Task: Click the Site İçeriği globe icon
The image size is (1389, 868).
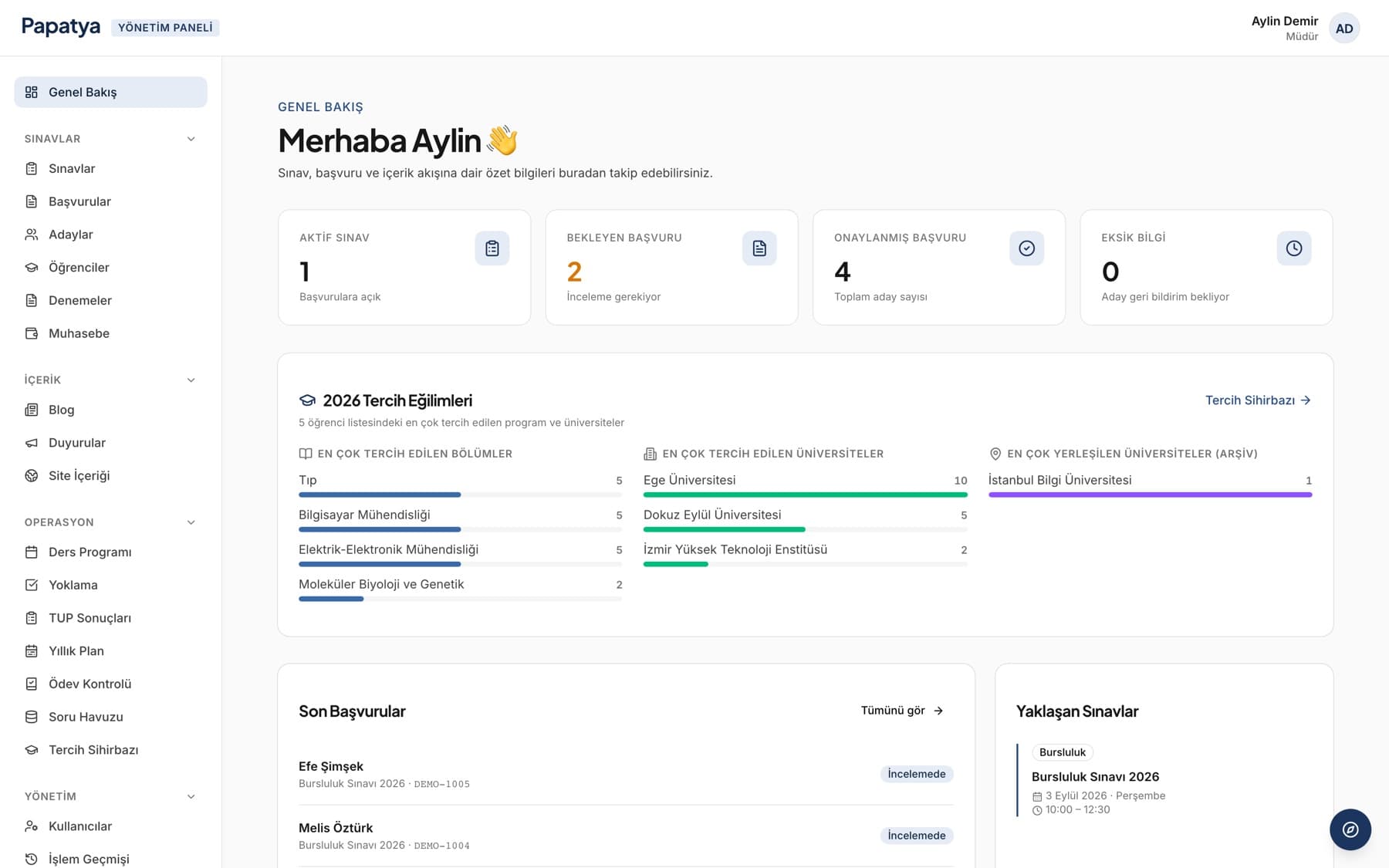Action: coord(32,476)
